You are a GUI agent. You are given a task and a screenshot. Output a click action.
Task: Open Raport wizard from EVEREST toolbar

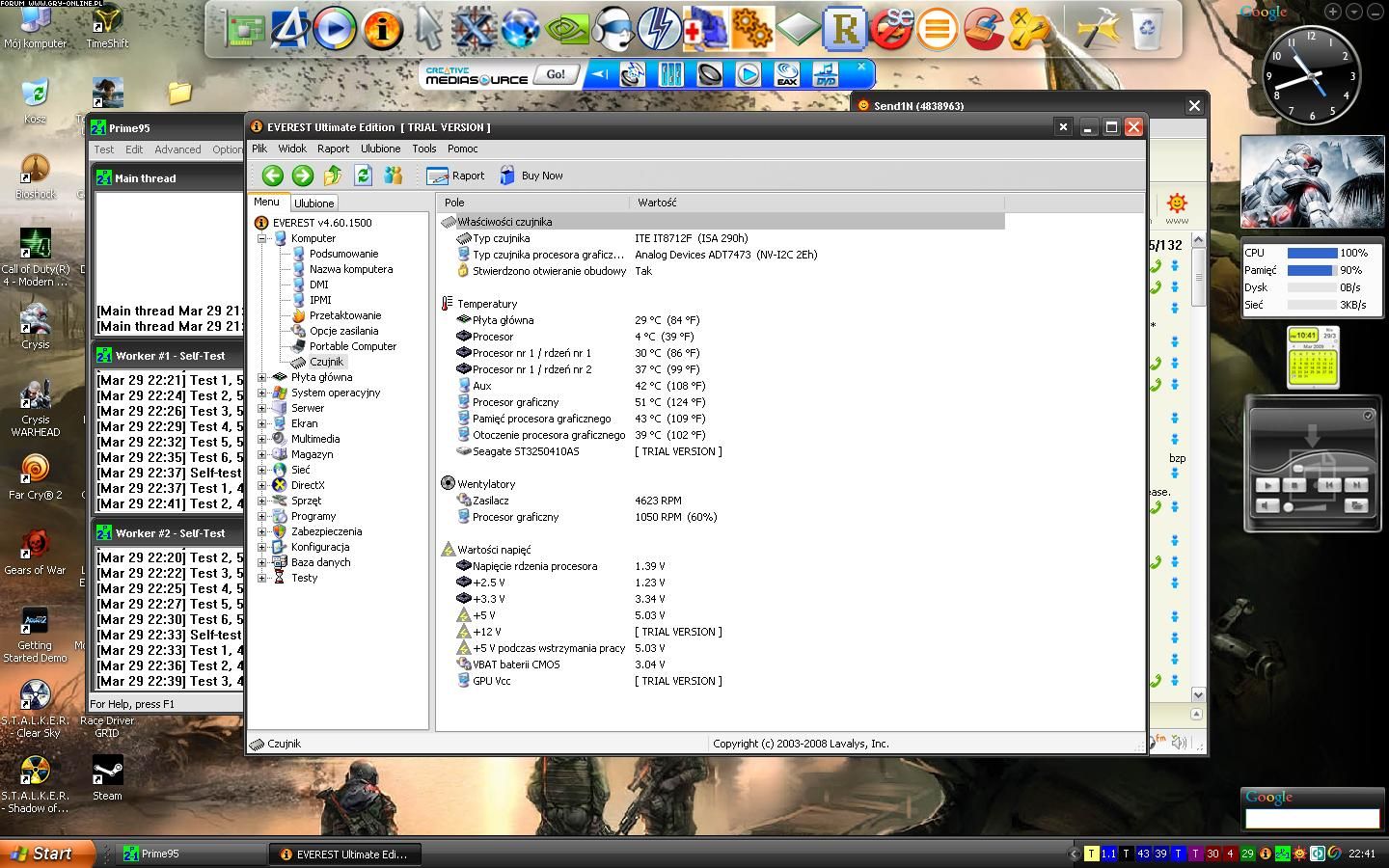pyautogui.click(x=455, y=176)
